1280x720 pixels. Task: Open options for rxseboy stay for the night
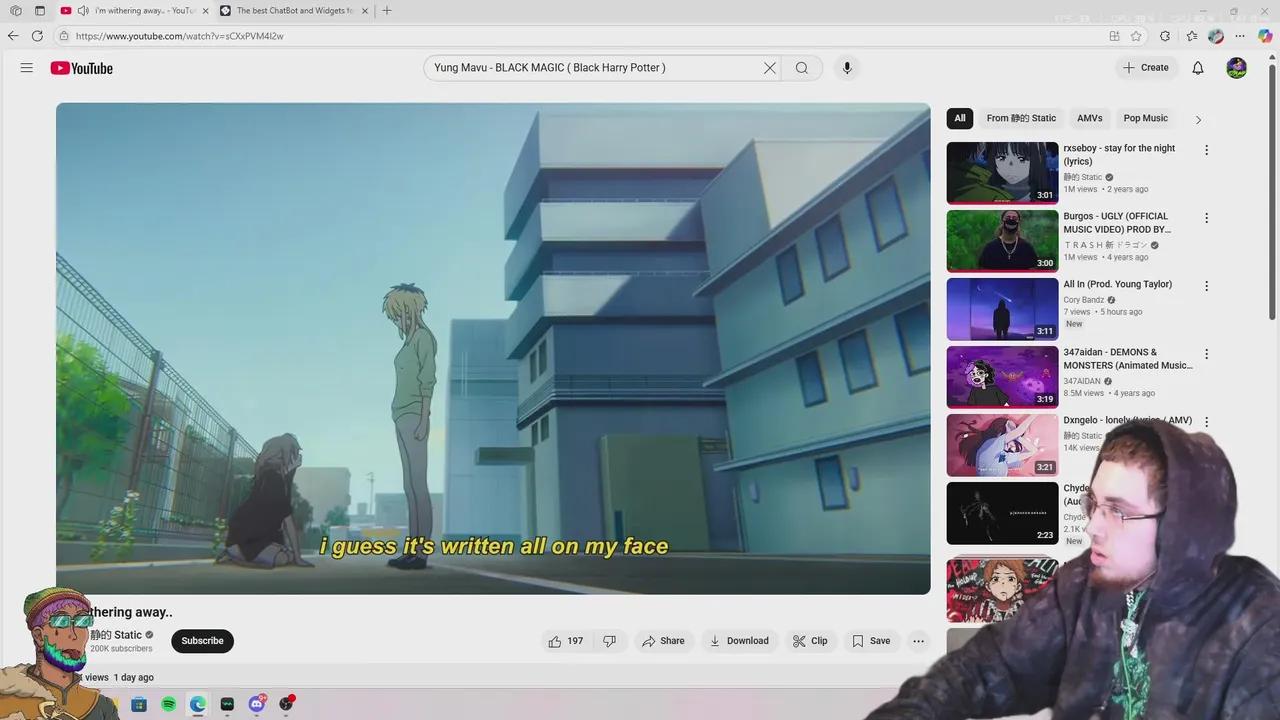(1206, 150)
